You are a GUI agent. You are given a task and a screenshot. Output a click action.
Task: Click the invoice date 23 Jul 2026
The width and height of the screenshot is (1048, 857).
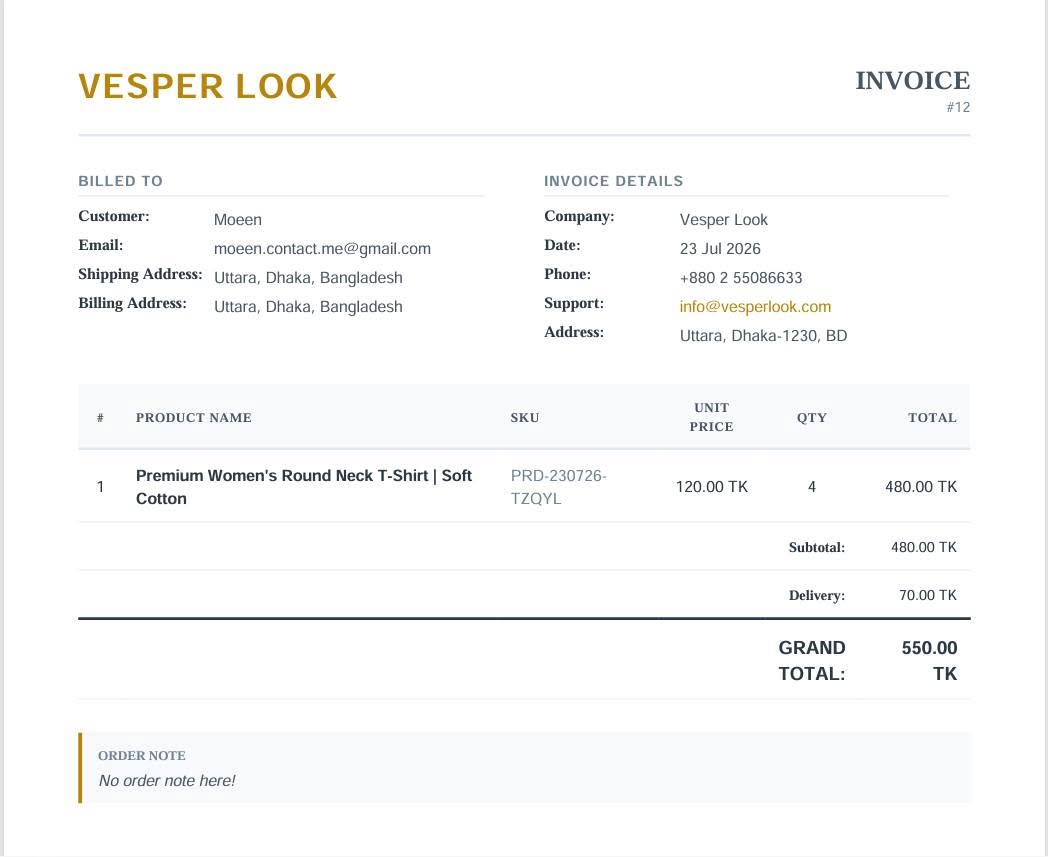(720, 249)
